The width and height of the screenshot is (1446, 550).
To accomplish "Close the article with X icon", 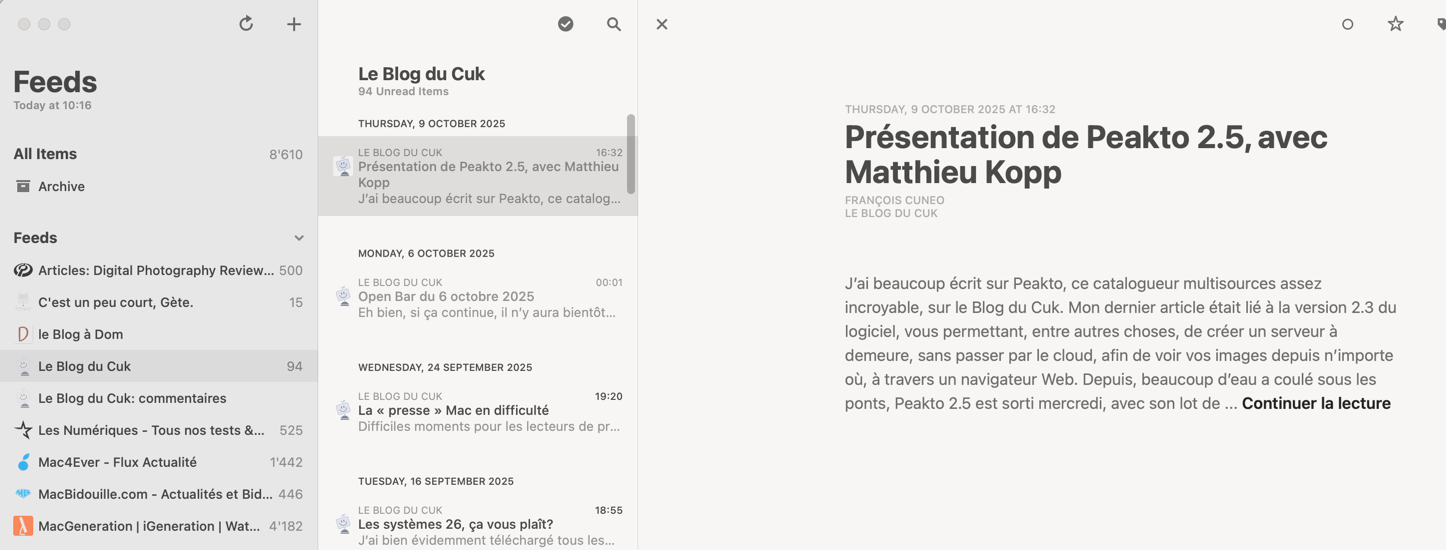I will click(x=662, y=24).
